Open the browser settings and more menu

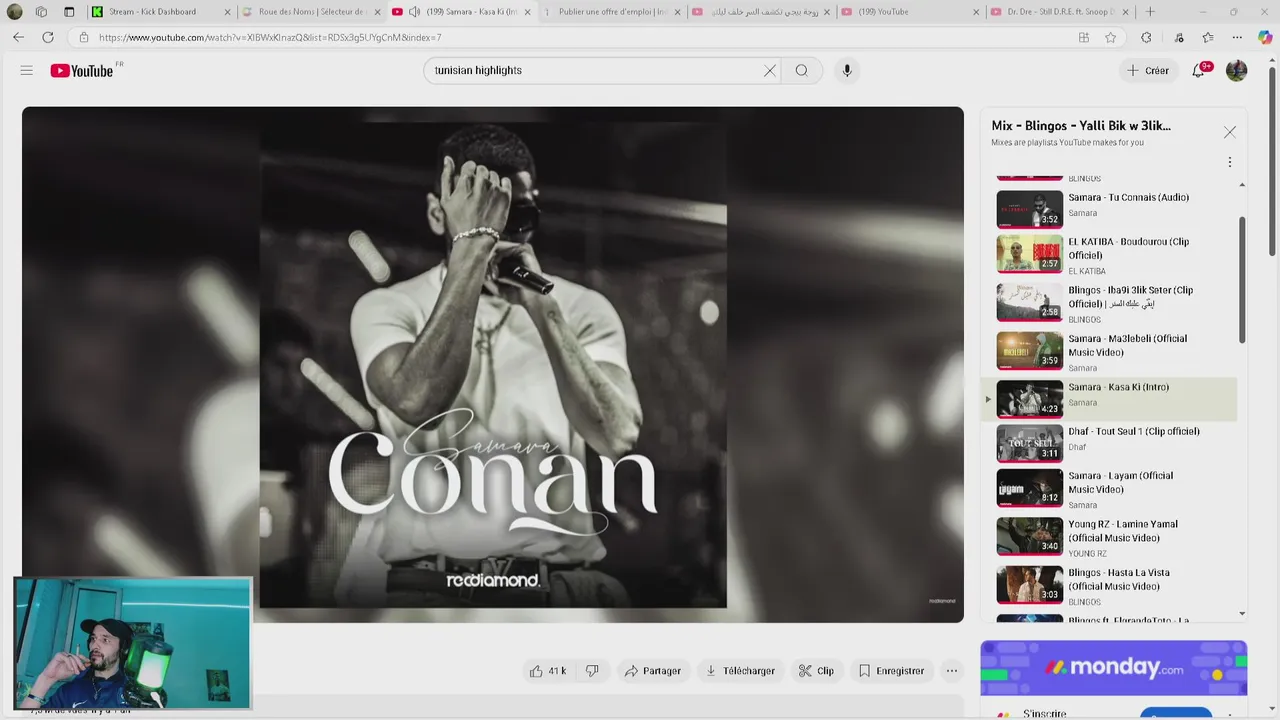click(1237, 37)
